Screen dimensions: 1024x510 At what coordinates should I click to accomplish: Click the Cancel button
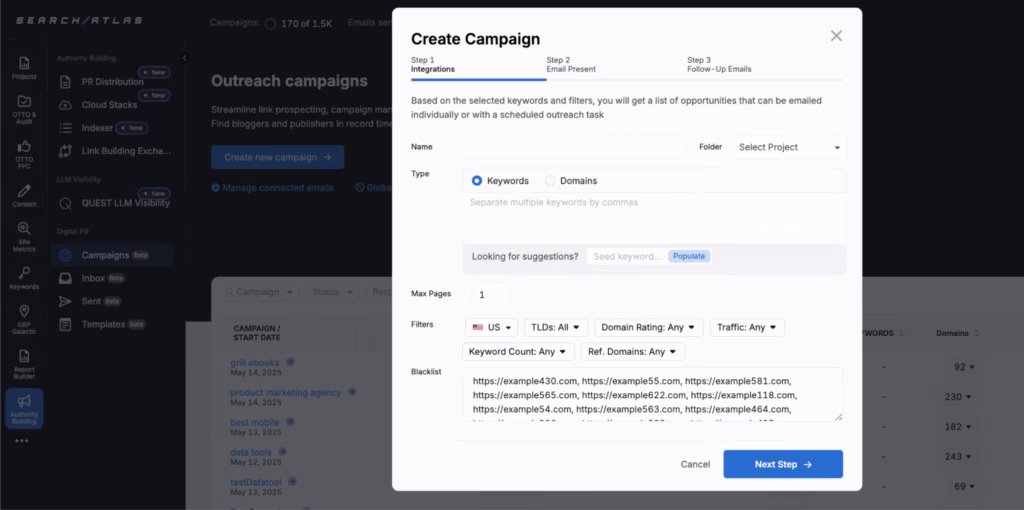point(695,464)
